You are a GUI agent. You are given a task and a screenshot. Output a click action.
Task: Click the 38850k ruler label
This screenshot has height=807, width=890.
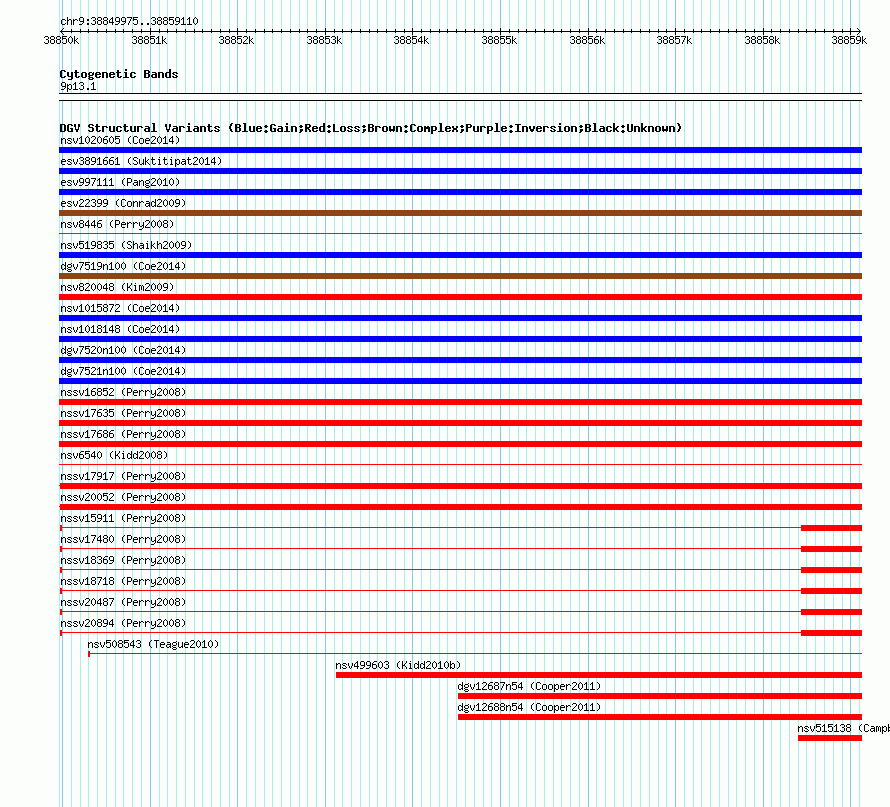tap(61, 40)
